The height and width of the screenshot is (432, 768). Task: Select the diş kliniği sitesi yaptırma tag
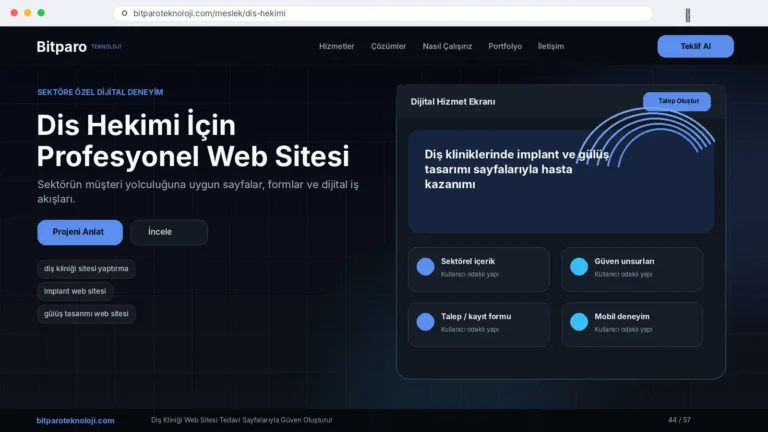(x=86, y=268)
